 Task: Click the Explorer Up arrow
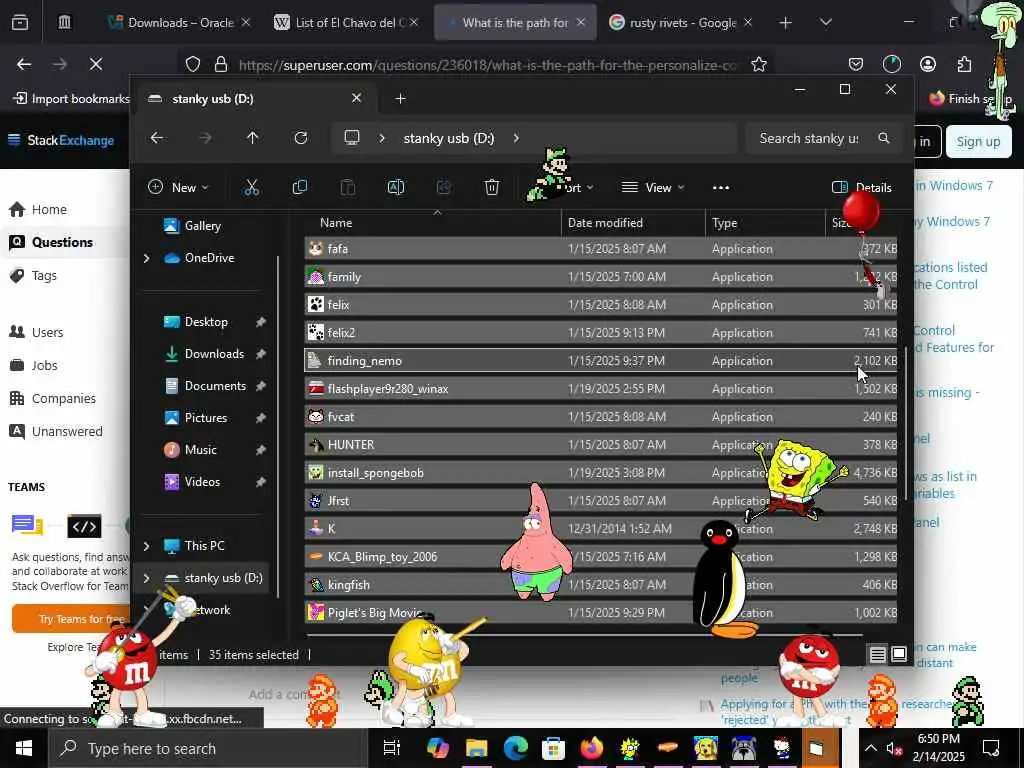[253, 138]
